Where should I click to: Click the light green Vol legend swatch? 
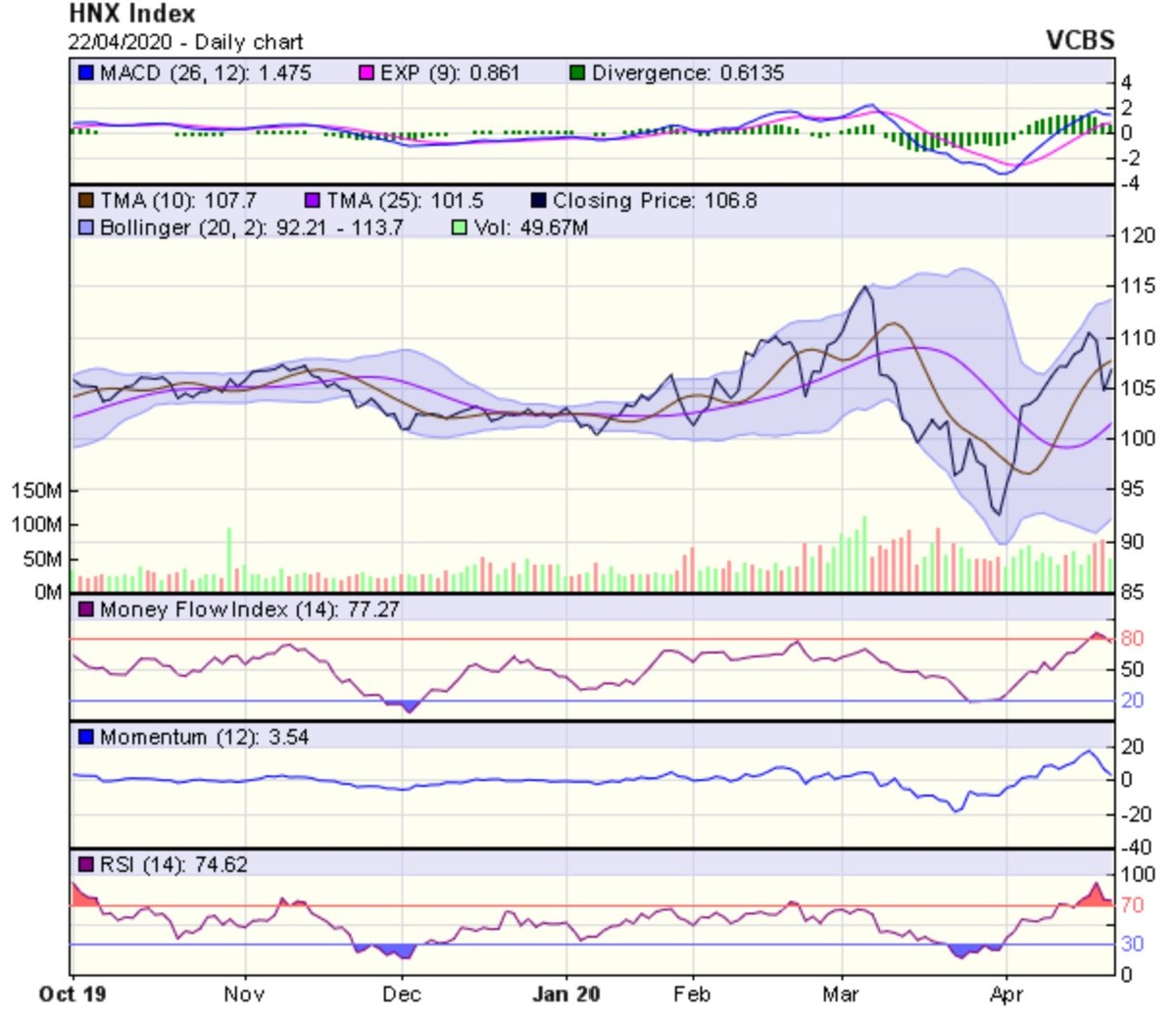(x=460, y=227)
